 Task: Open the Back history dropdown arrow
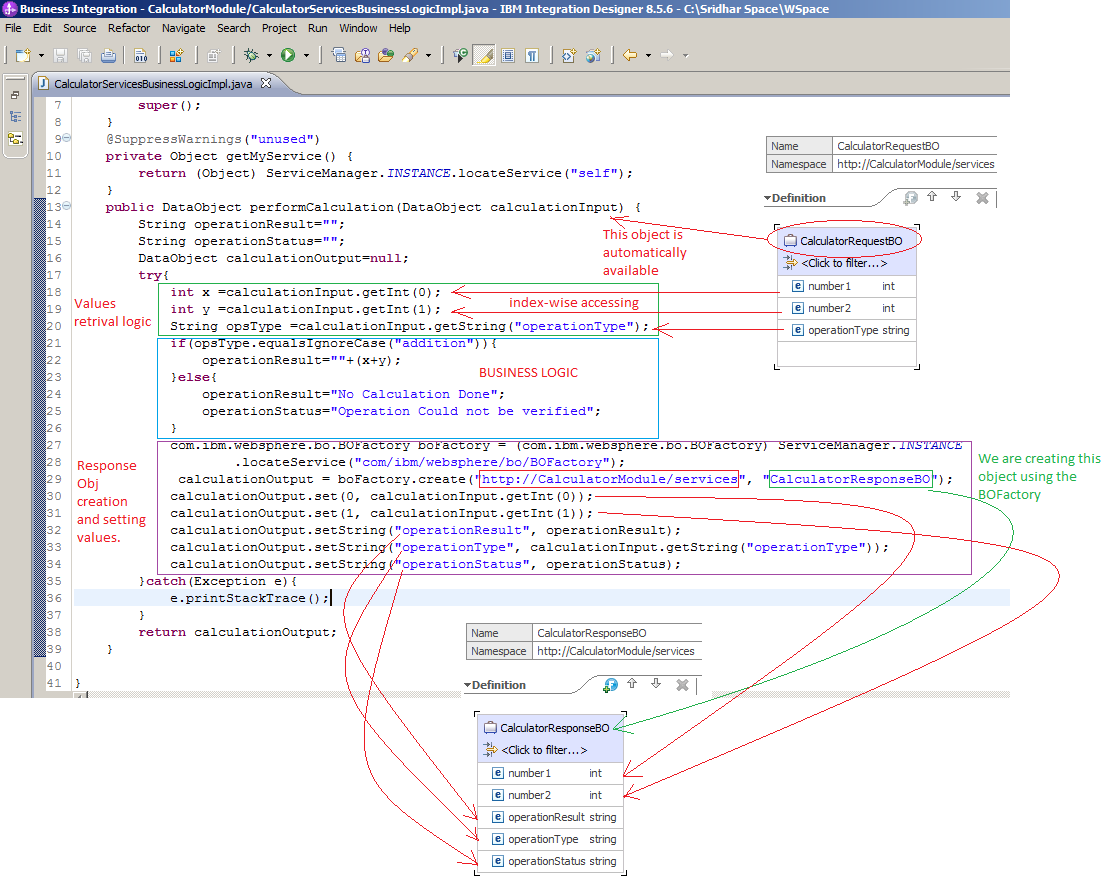click(x=648, y=55)
